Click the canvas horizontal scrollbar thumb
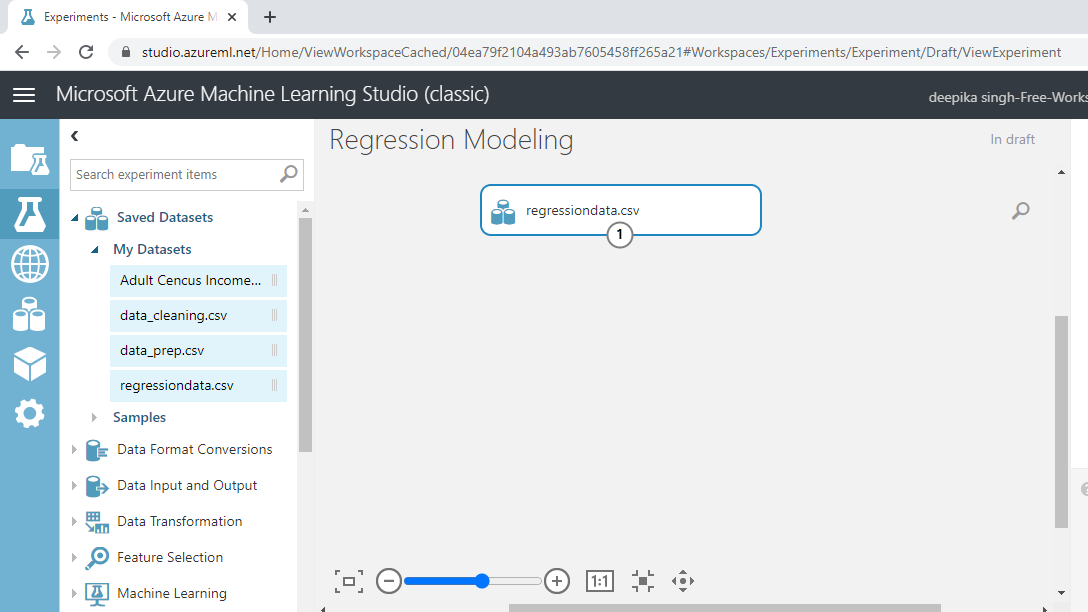This screenshot has height=612, width=1088. coord(725,608)
